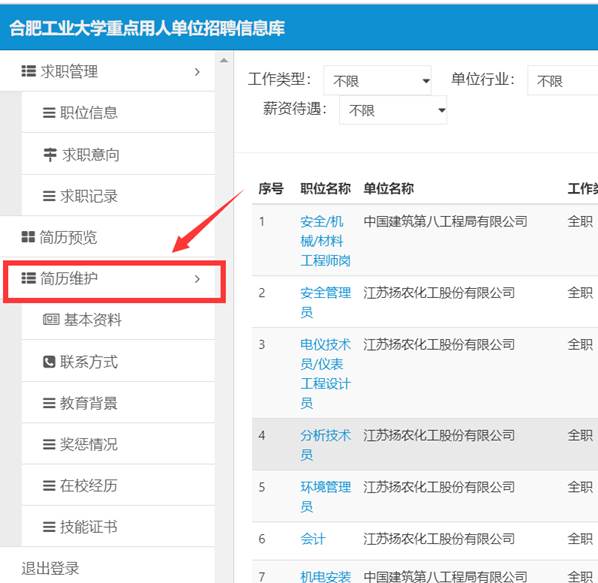Viewport: 598px width, 583px height.
Task: Open the 会计 job link
Action: (x=313, y=539)
